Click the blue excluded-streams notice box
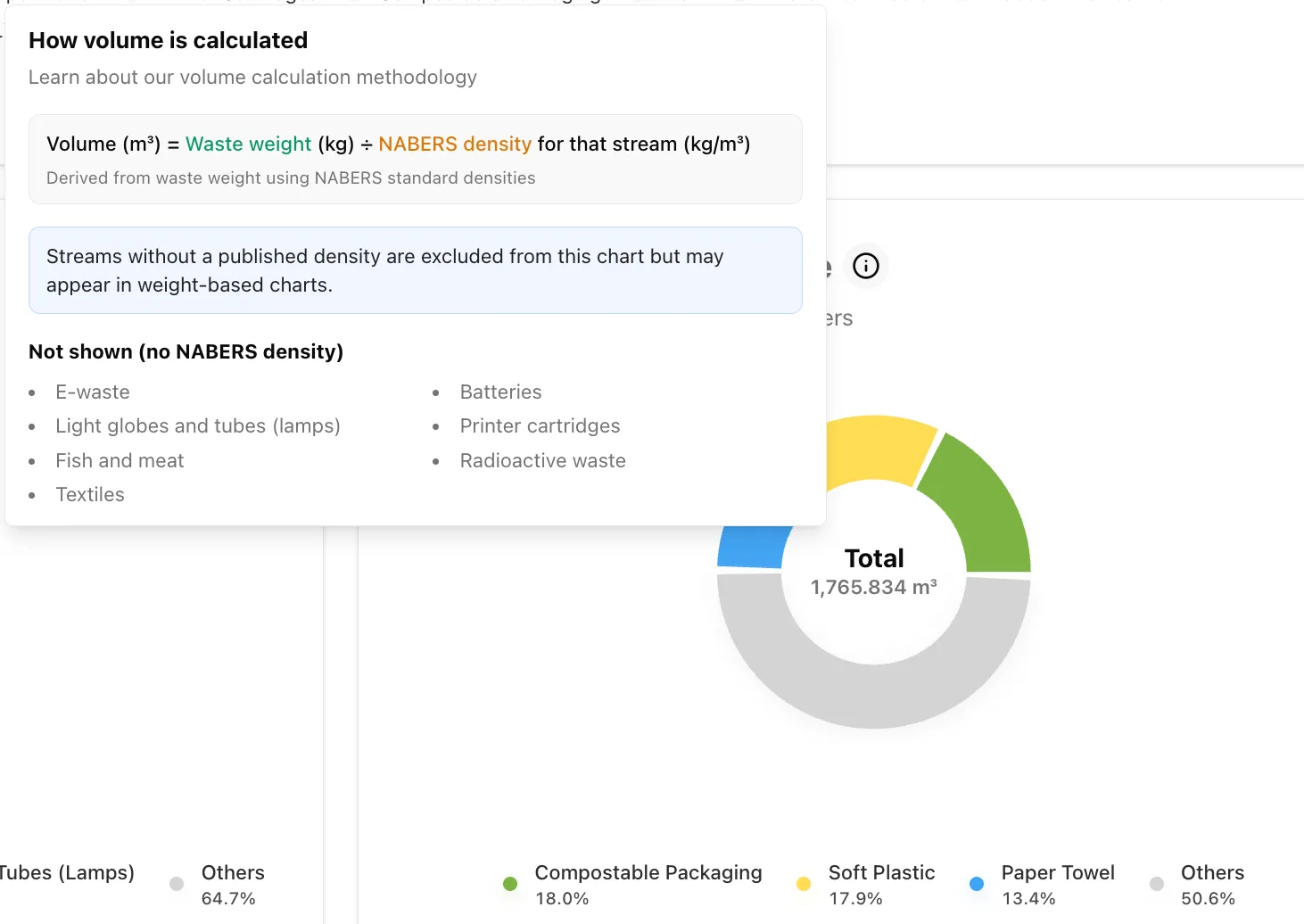 point(415,270)
